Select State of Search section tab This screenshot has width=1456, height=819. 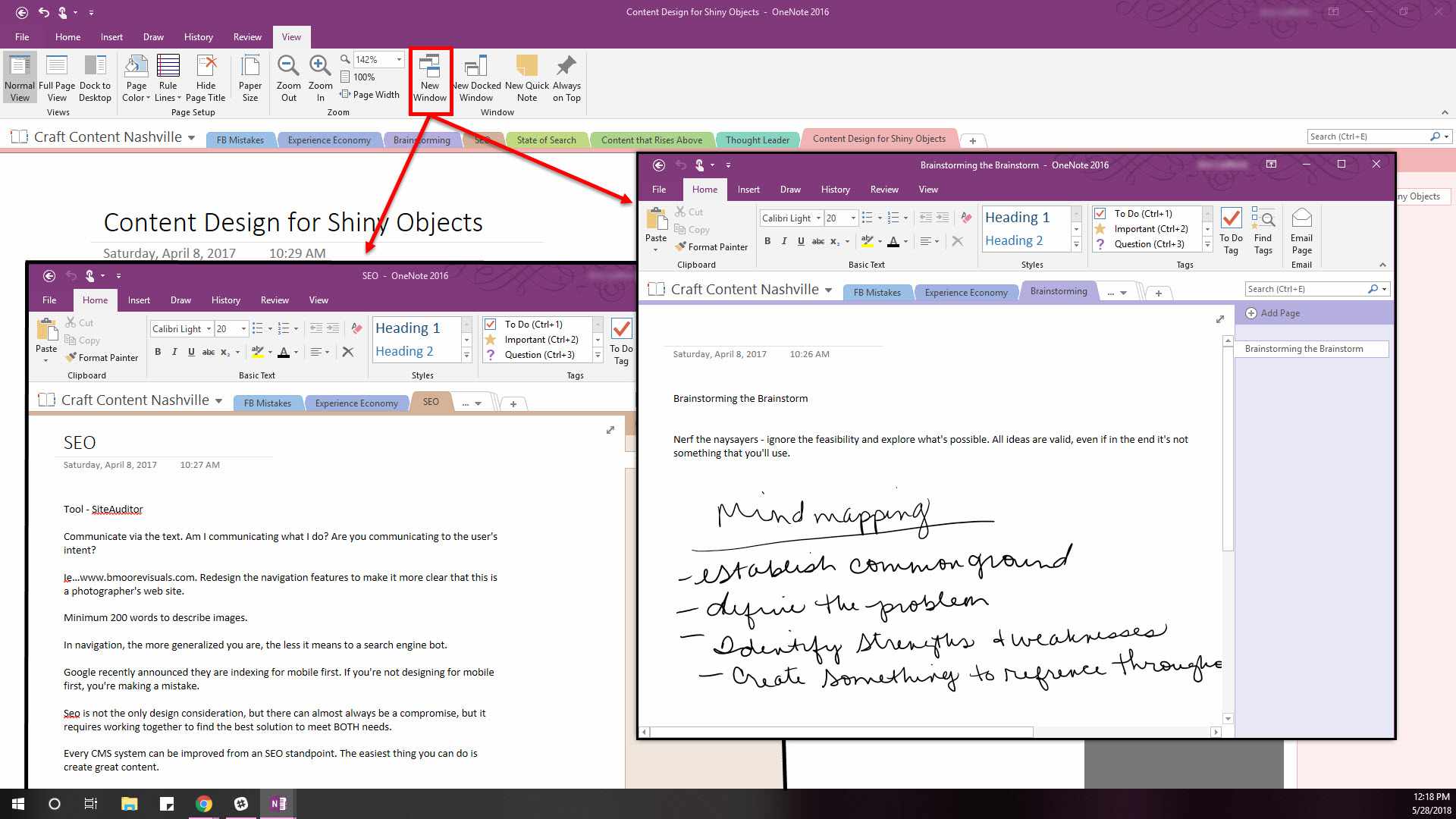tap(546, 140)
